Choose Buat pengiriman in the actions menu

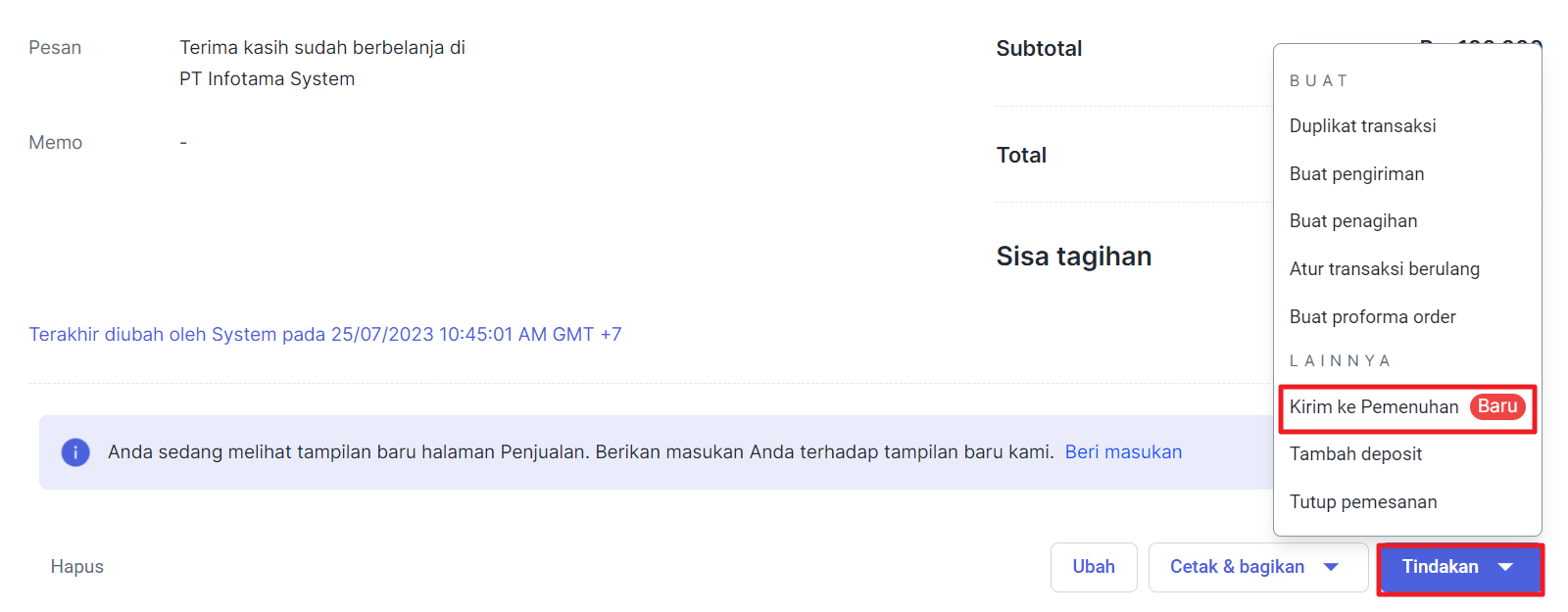pyautogui.click(x=1356, y=173)
